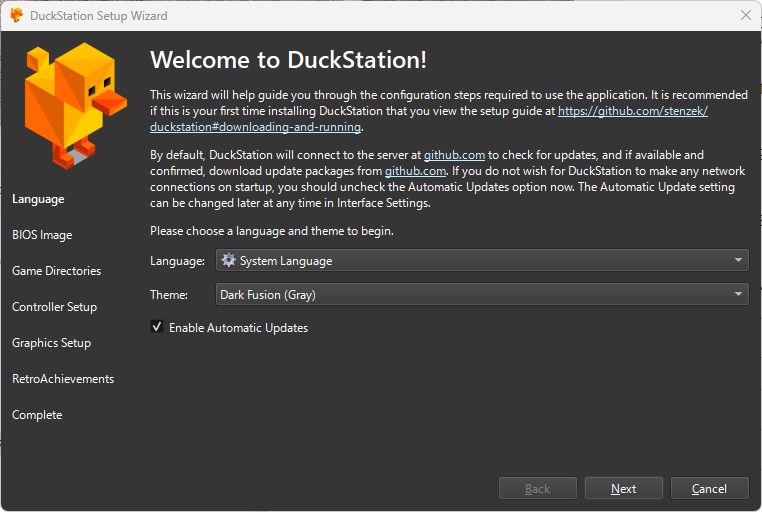Select Graphics Setup in sidebar
Screen dimensions: 762x512
(x=51, y=343)
